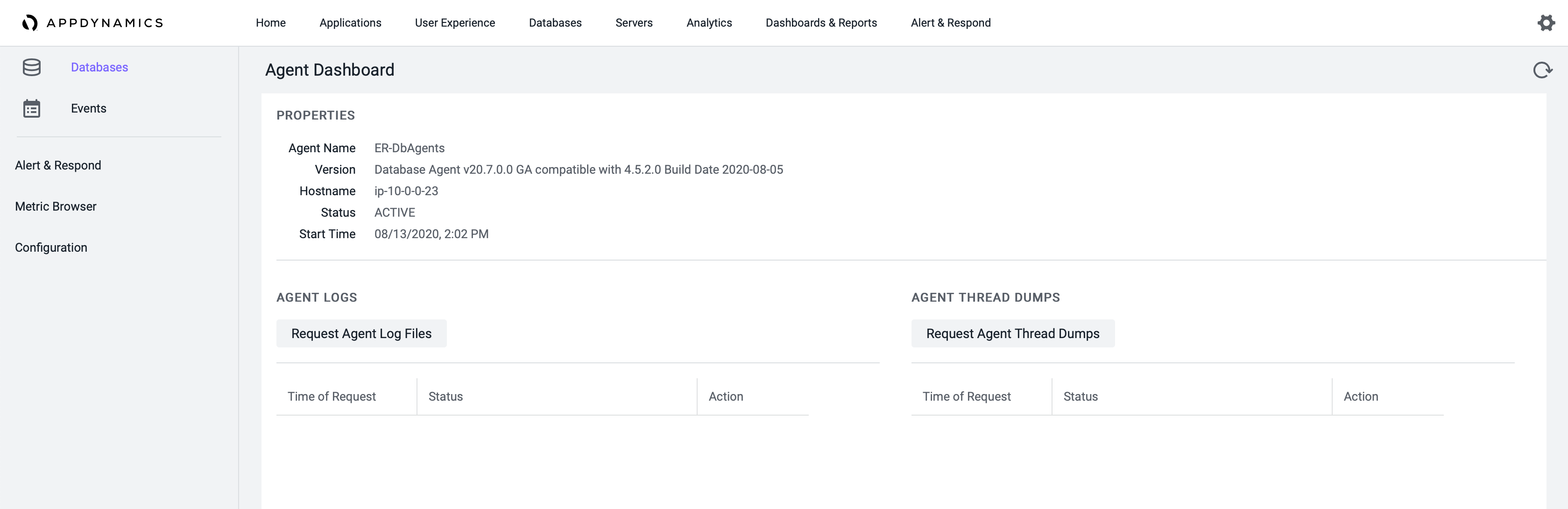The image size is (1568, 509).
Task: Click Agent Logs Action column header
Action: click(x=753, y=397)
